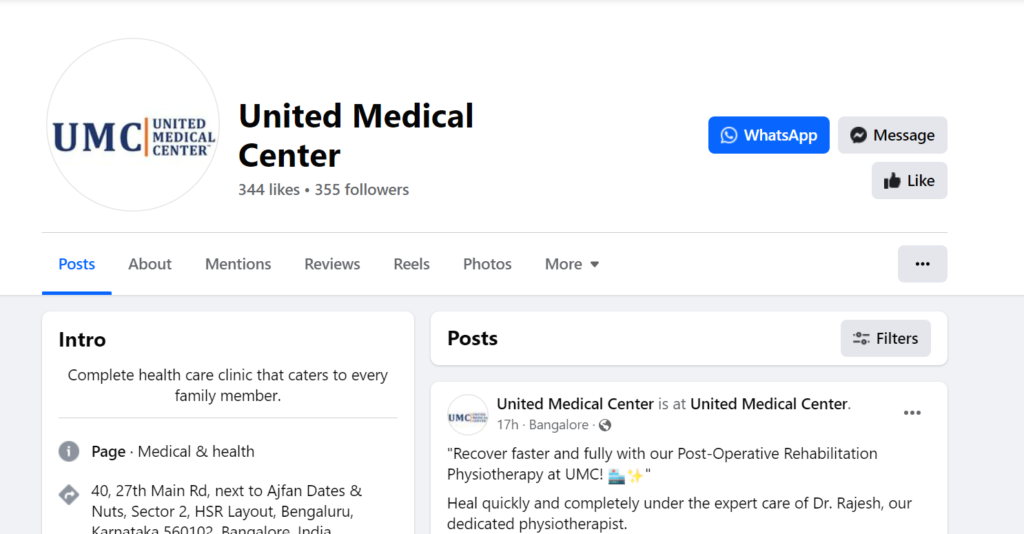Open the post's three-dot options menu
The width and height of the screenshot is (1024, 534).
tap(912, 413)
